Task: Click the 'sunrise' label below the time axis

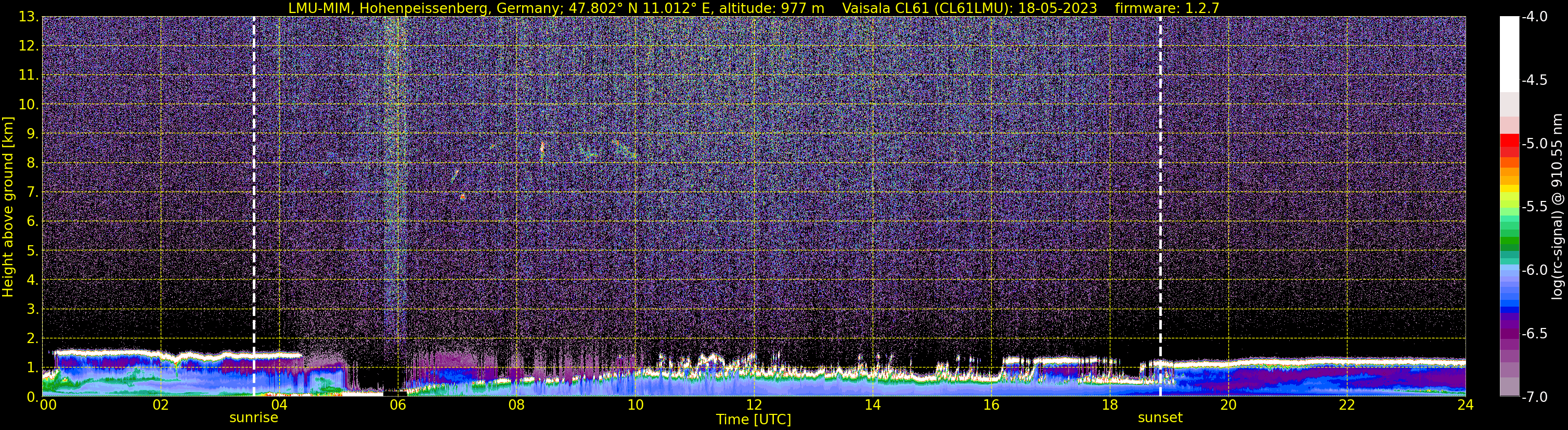Action: pos(254,418)
